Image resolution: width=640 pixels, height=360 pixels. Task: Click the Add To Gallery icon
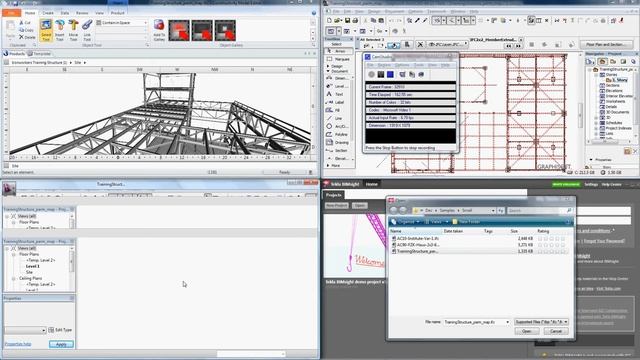(x=159, y=30)
